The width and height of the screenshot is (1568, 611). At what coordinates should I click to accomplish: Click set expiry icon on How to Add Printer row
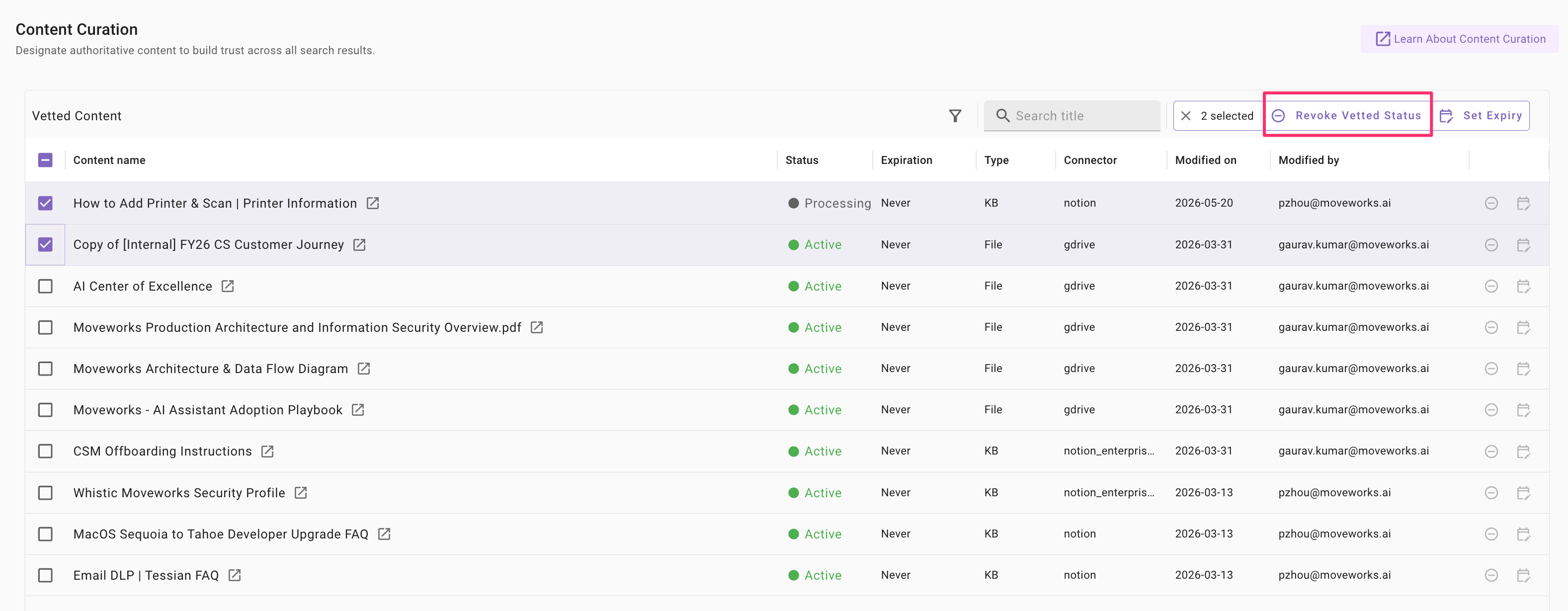1523,203
